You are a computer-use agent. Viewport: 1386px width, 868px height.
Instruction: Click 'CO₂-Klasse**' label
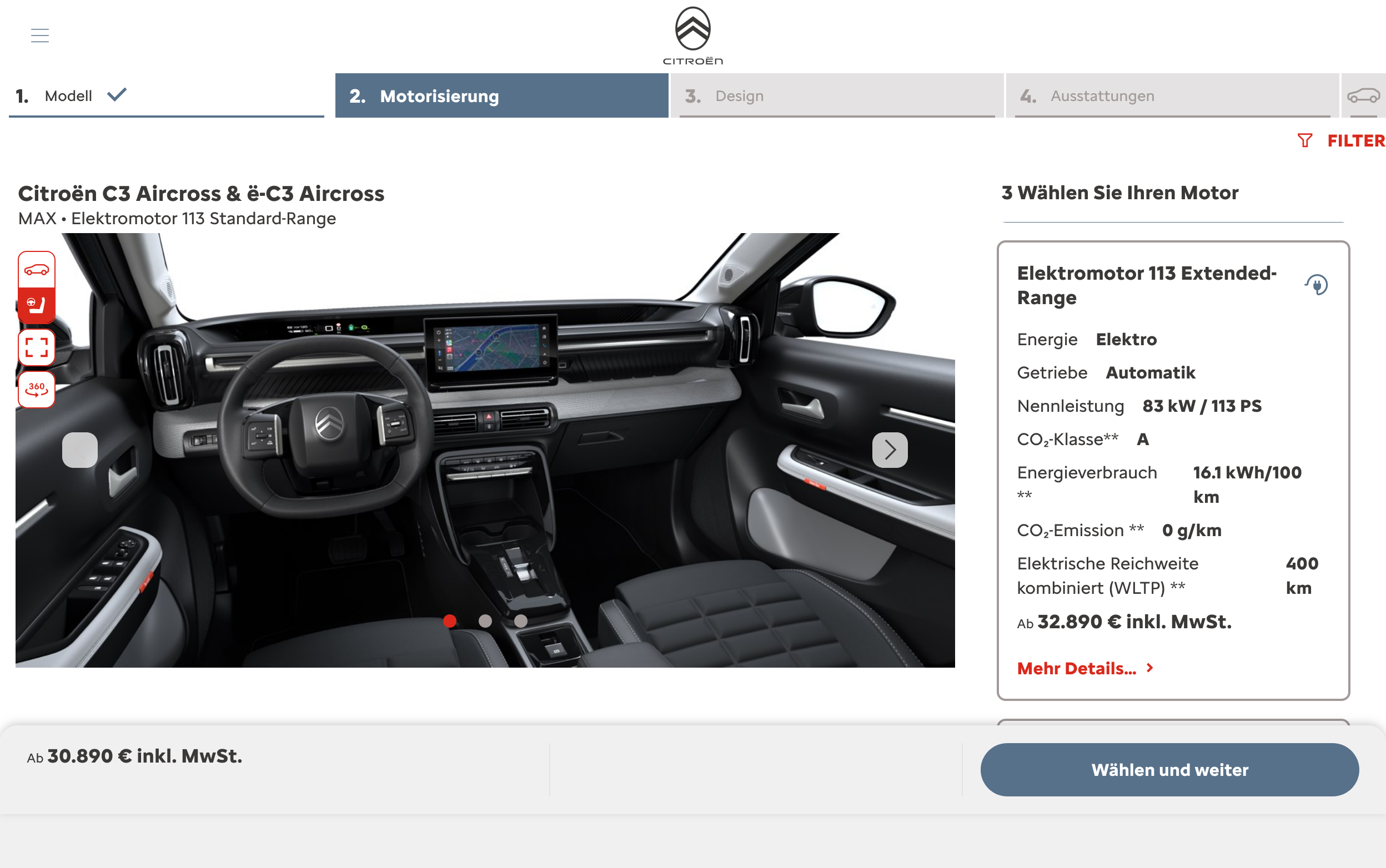coord(1067,439)
